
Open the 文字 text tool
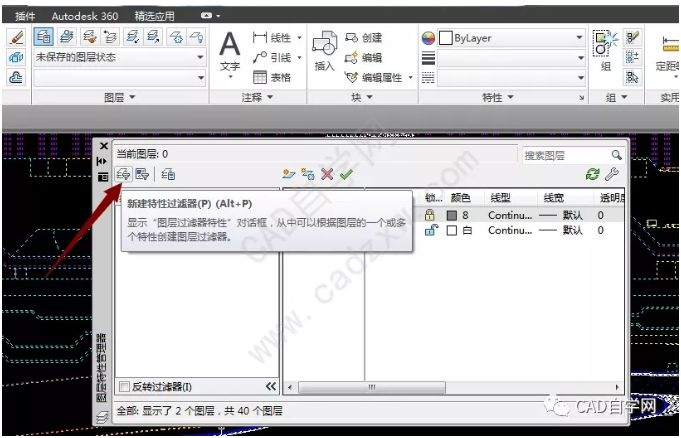point(230,54)
